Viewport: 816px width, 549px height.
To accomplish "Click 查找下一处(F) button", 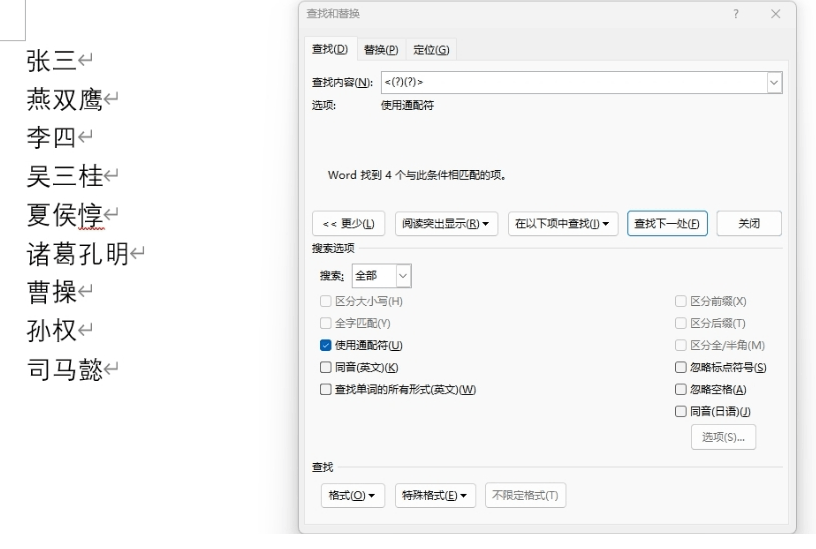I will [x=667, y=224].
